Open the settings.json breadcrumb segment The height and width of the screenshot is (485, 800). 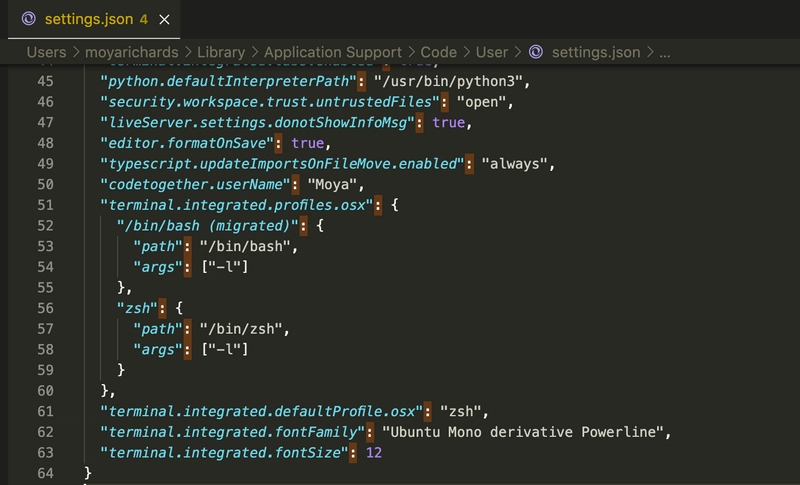point(596,52)
